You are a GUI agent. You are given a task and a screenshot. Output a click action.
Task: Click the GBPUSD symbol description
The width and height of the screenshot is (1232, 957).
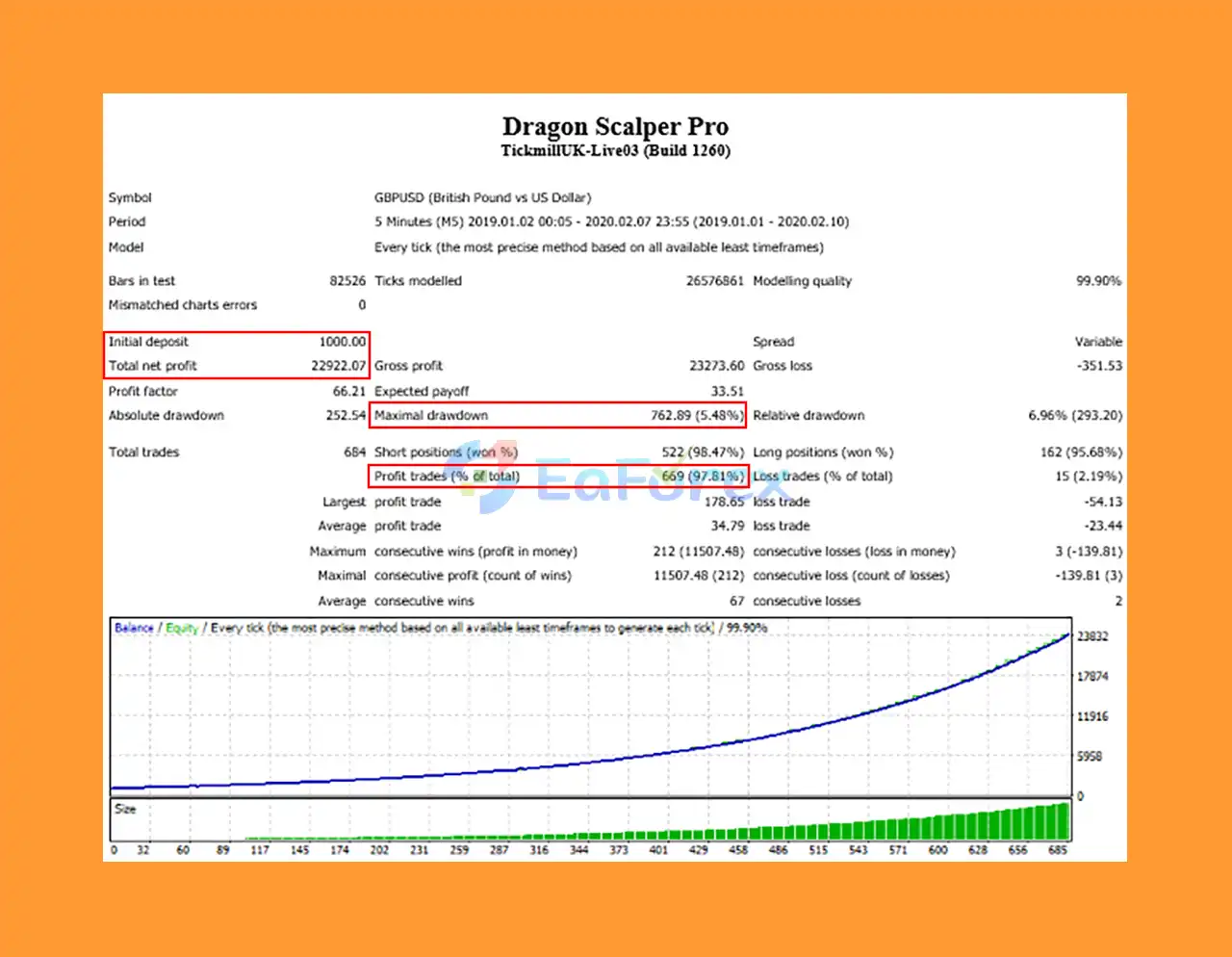pos(482,197)
